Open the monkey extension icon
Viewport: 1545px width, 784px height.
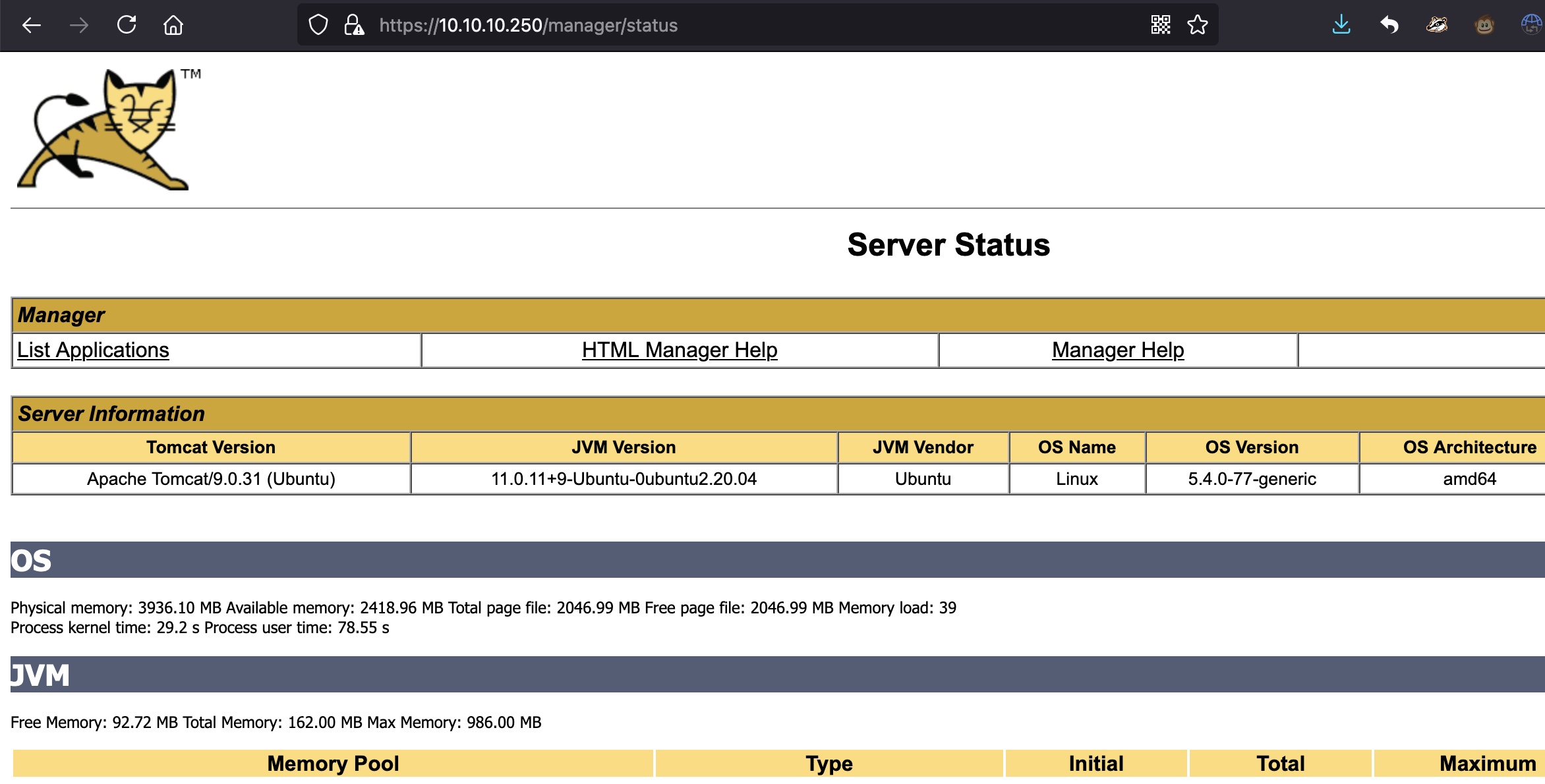(1484, 25)
